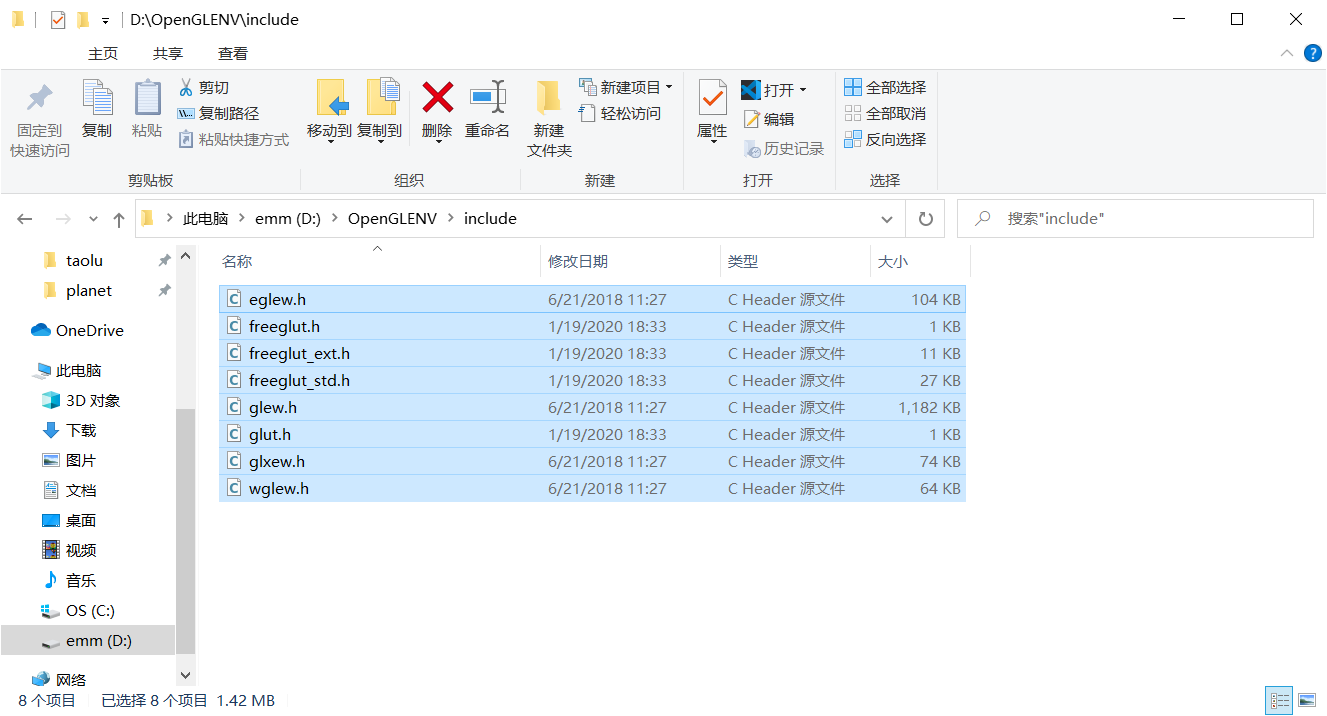Navigate to OpenGLENV via breadcrumb
Screen dimensions: 1327x716
tap(393, 218)
